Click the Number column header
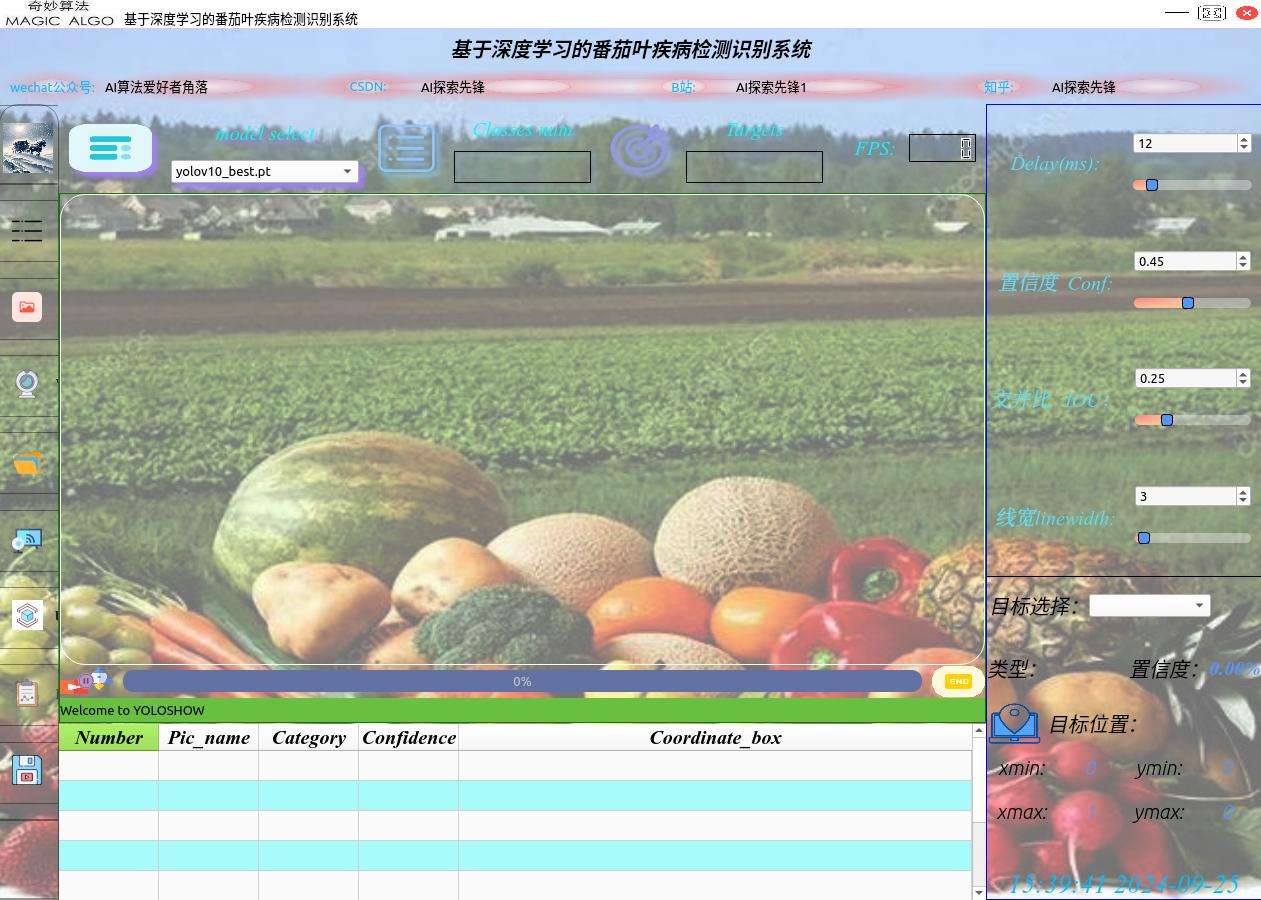 109,738
